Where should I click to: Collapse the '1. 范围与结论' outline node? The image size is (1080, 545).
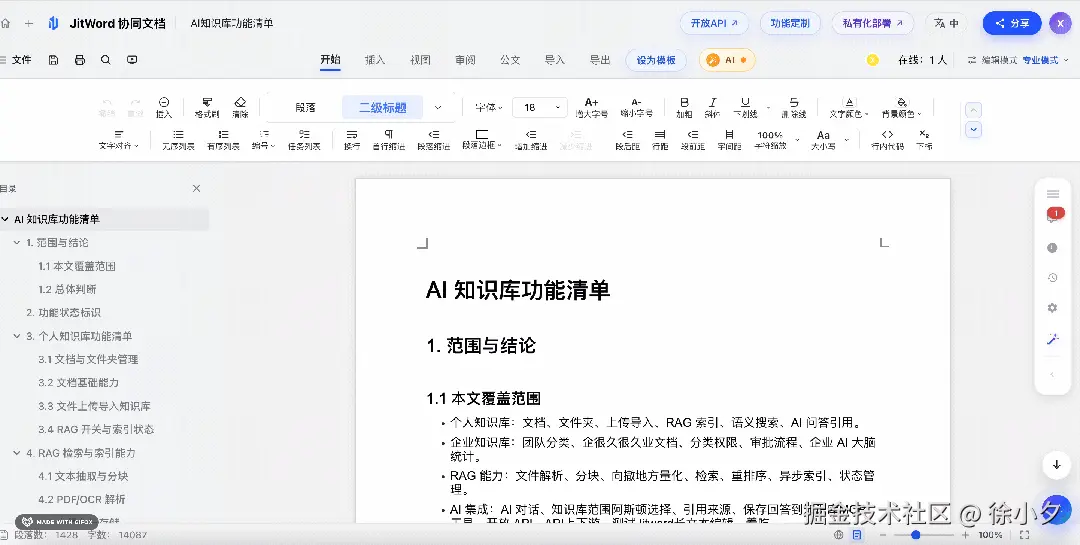point(17,243)
